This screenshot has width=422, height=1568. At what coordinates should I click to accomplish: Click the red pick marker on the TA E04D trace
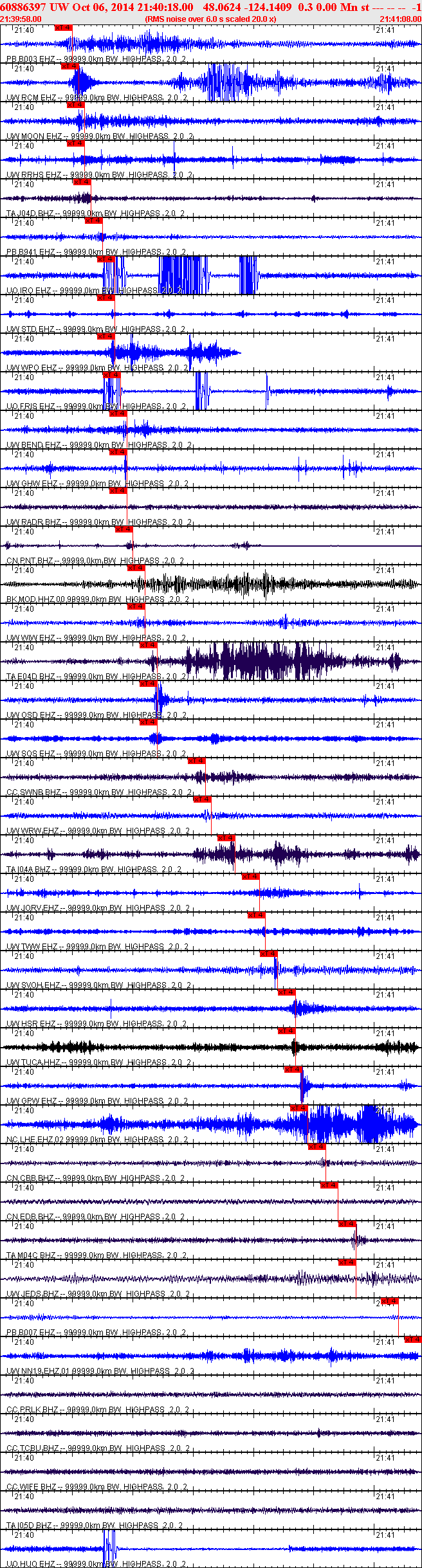[148, 645]
